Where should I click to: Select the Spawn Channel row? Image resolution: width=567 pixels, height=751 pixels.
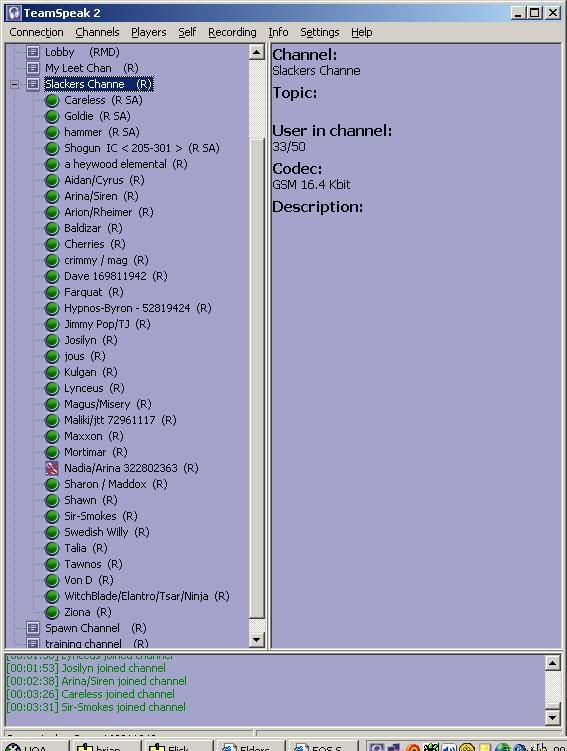pos(96,628)
